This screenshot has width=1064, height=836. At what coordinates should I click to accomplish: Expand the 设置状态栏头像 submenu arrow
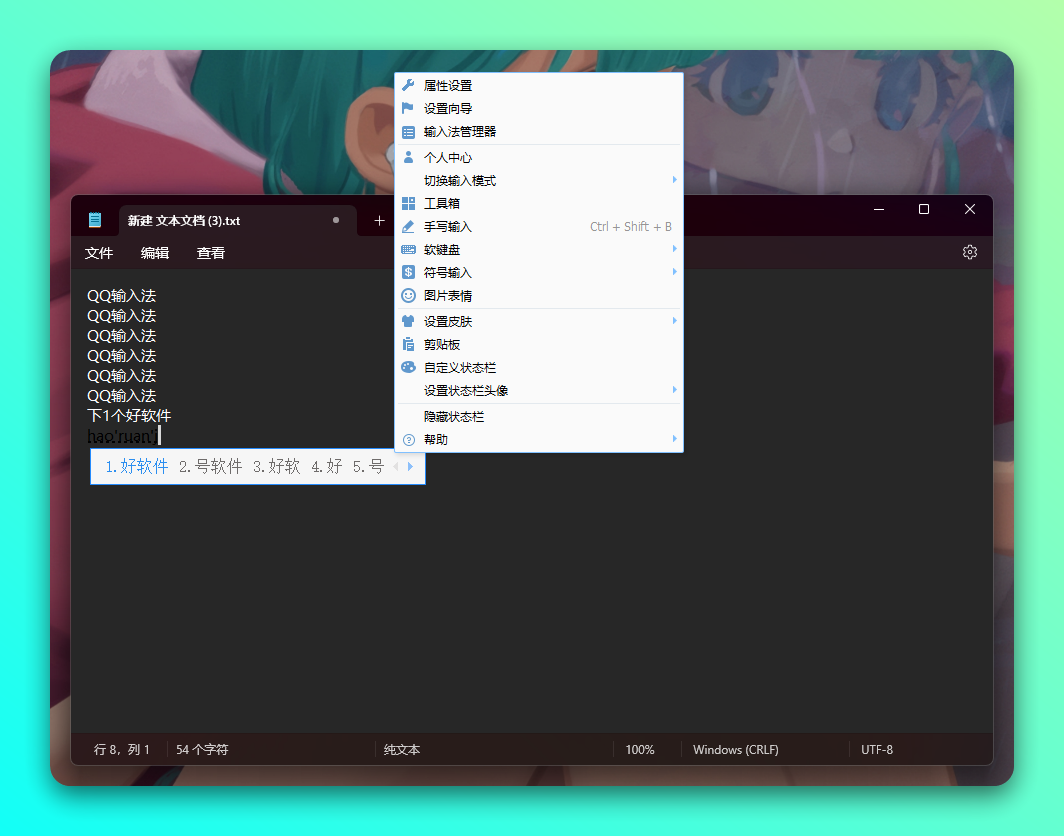click(x=674, y=390)
